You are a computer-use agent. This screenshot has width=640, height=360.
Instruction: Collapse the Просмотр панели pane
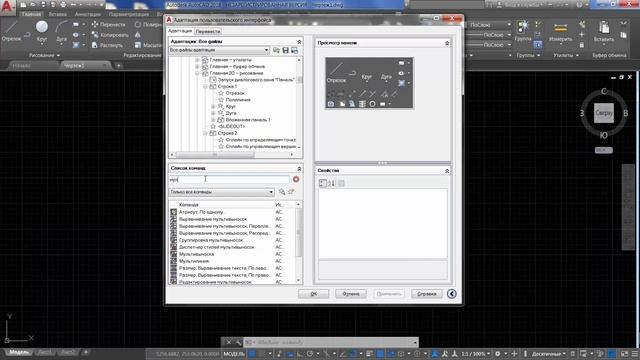(447, 43)
